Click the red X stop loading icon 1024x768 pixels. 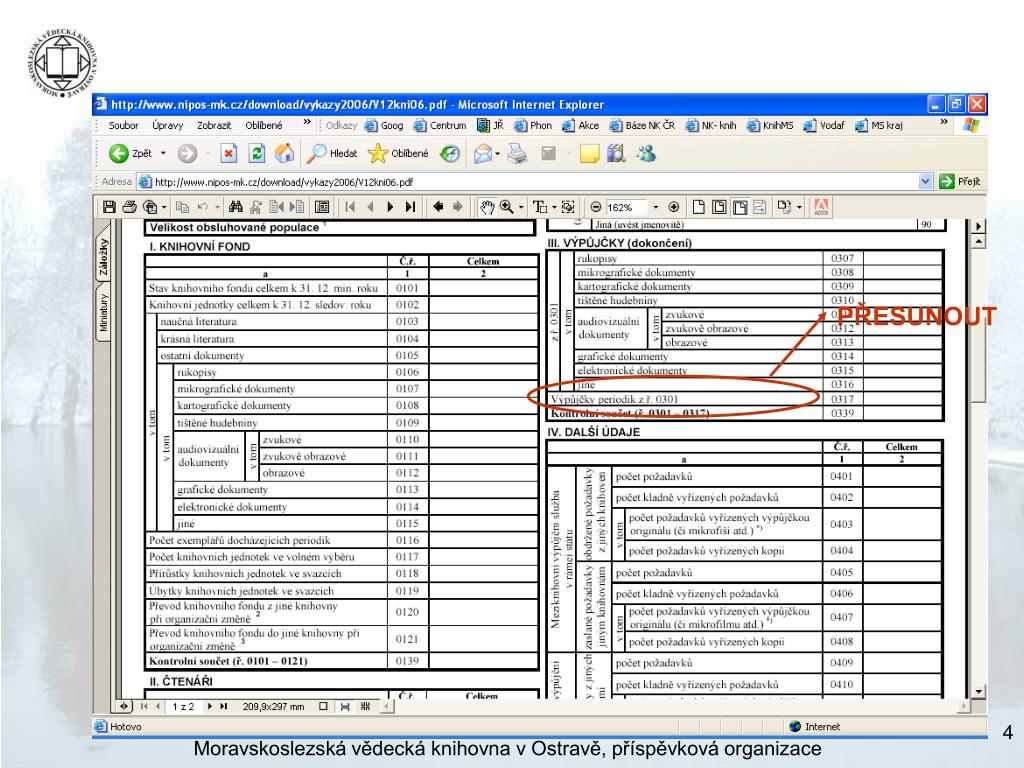pos(228,153)
